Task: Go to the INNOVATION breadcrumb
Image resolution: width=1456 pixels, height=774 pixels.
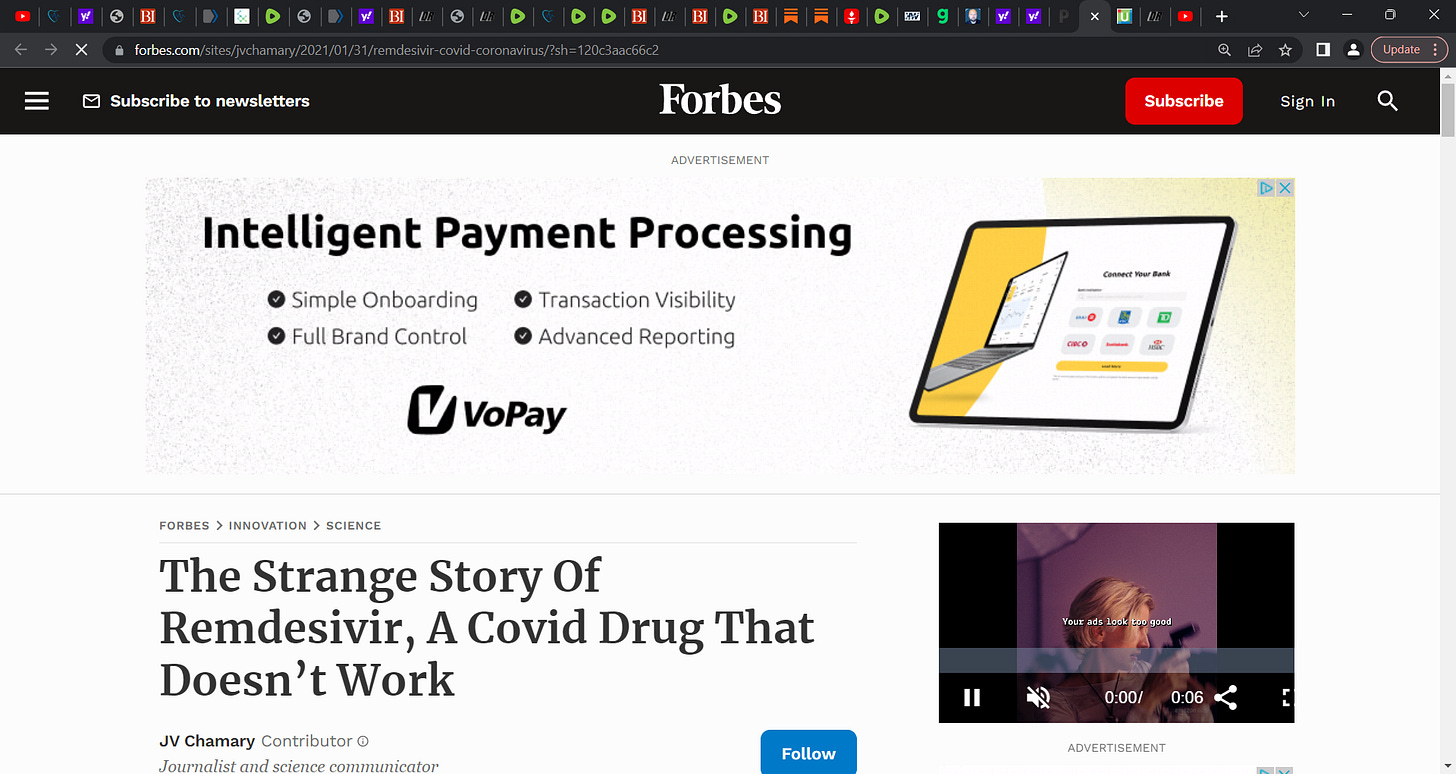Action: (x=268, y=525)
